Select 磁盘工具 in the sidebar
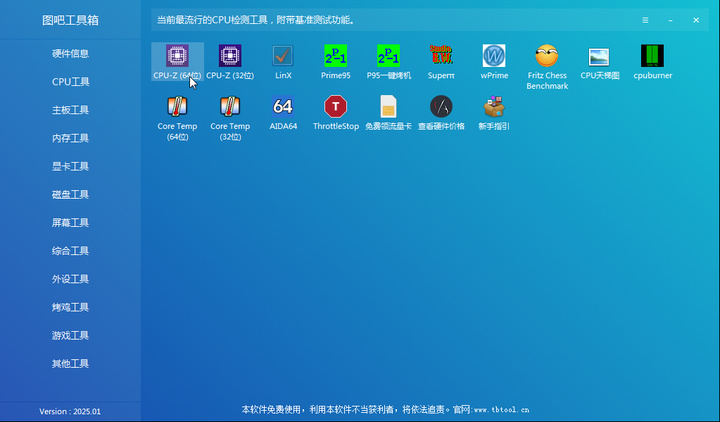 click(x=70, y=194)
